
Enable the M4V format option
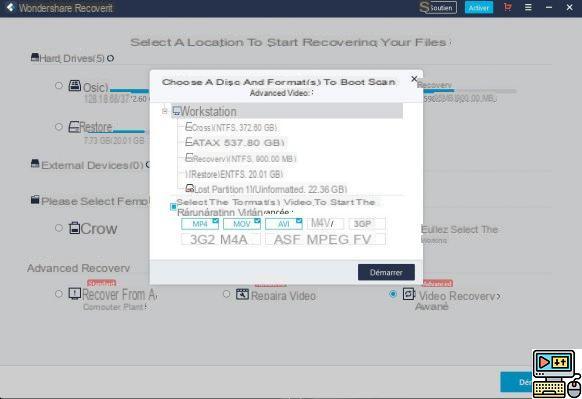(326, 223)
